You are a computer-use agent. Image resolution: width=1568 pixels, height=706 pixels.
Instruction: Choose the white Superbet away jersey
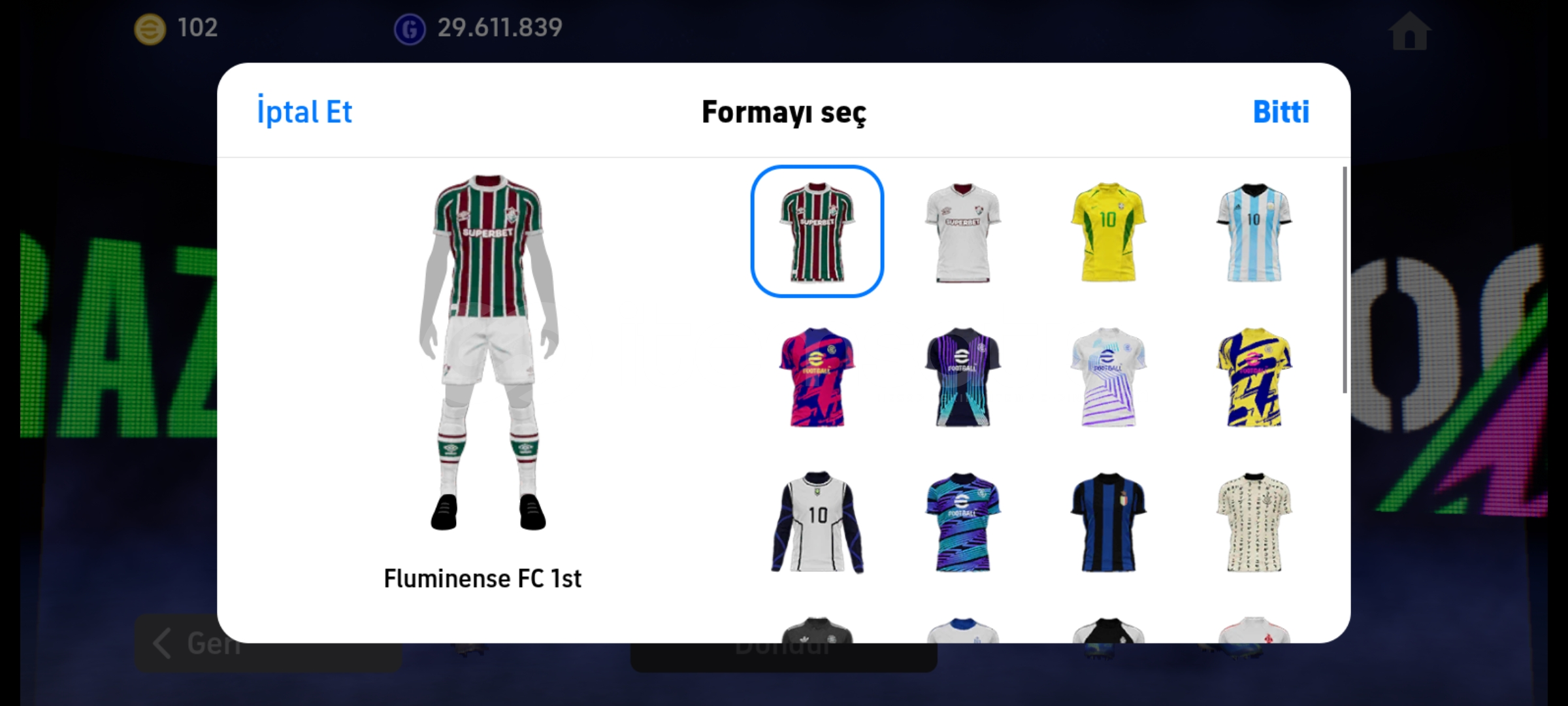click(x=962, y=233)
